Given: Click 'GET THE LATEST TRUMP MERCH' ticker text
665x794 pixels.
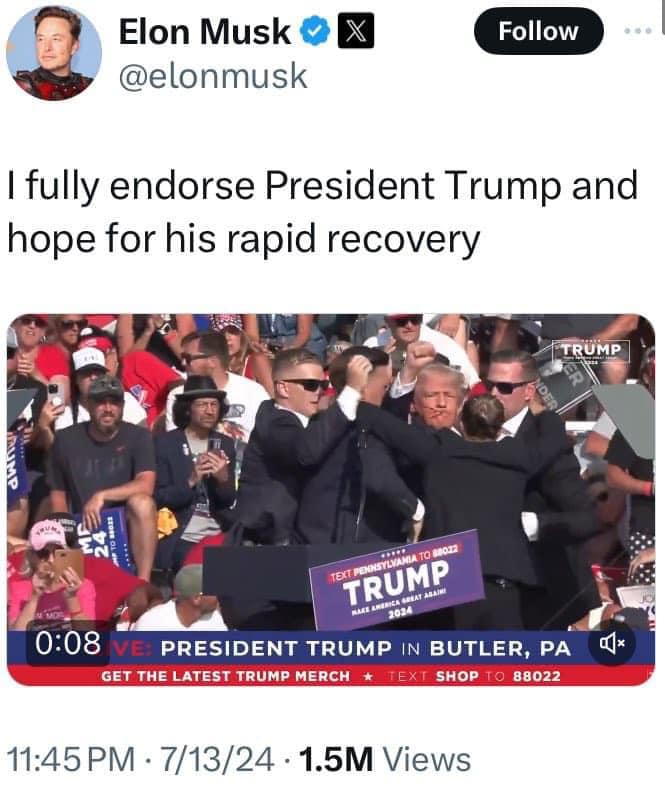Looking at the screenshot, I should pos(225,676).
